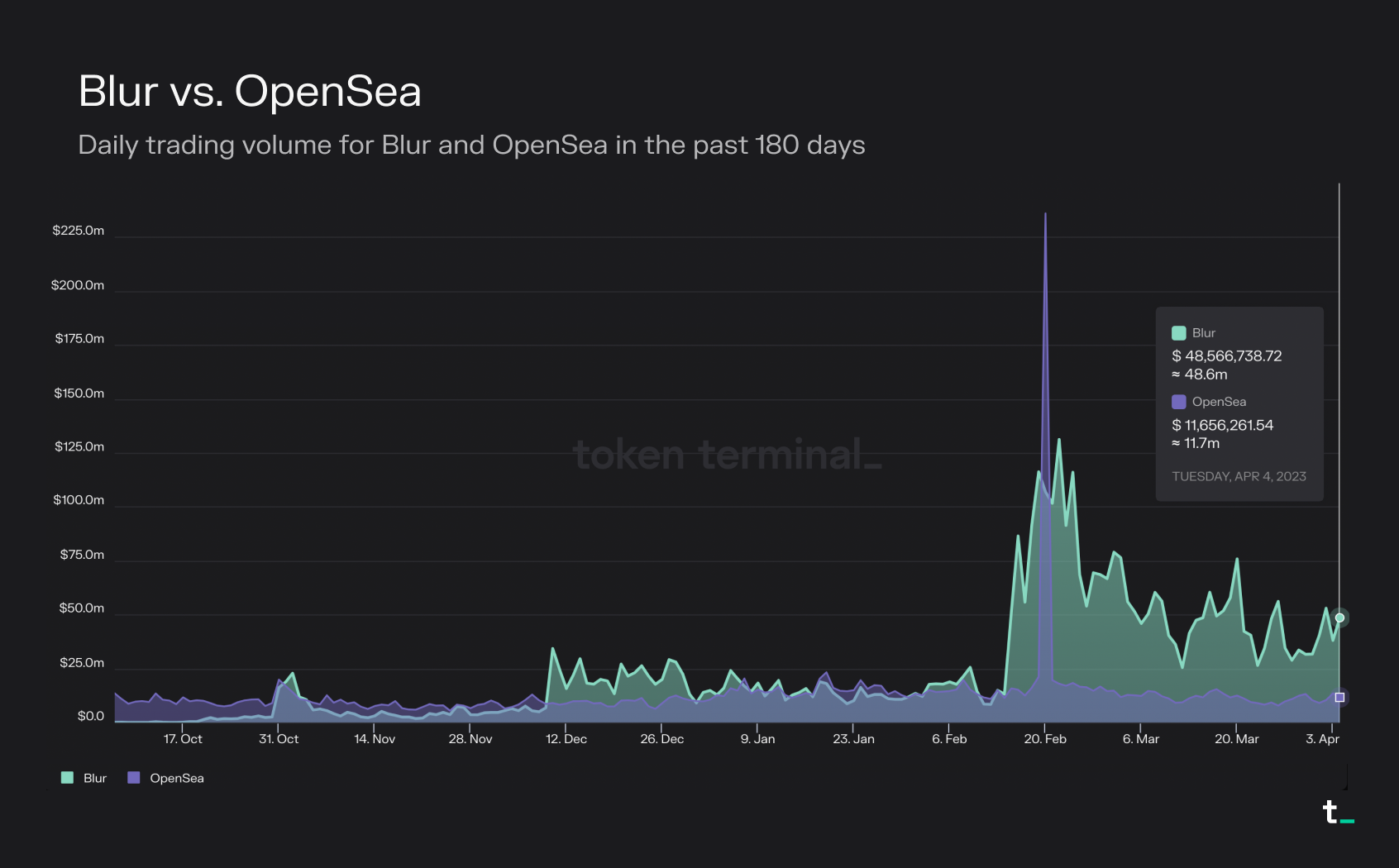Click the '$100.0m' y-axis label
Viewport: 1399px width, 868px height.
pyautogui.click(x=79, y=500)
